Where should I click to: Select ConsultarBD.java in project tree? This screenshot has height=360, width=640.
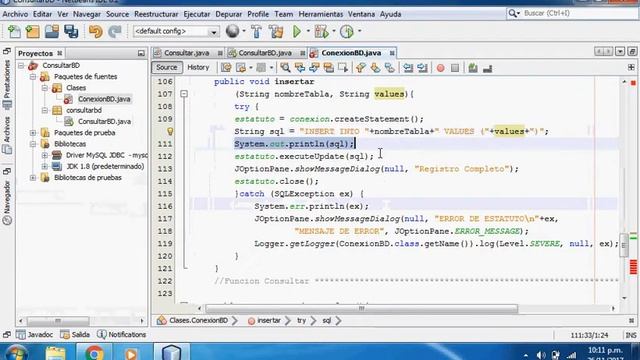pos(104,121)
